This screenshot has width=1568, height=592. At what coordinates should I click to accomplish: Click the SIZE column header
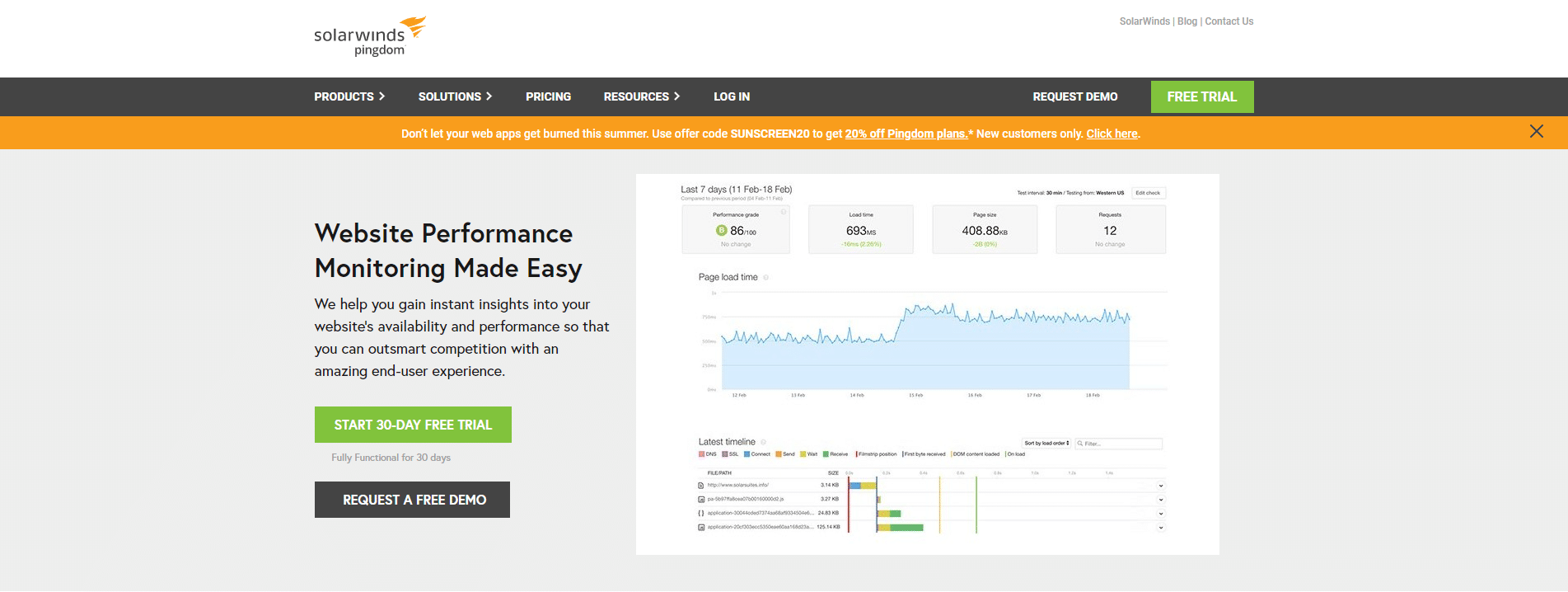click(x=833, y=473)
